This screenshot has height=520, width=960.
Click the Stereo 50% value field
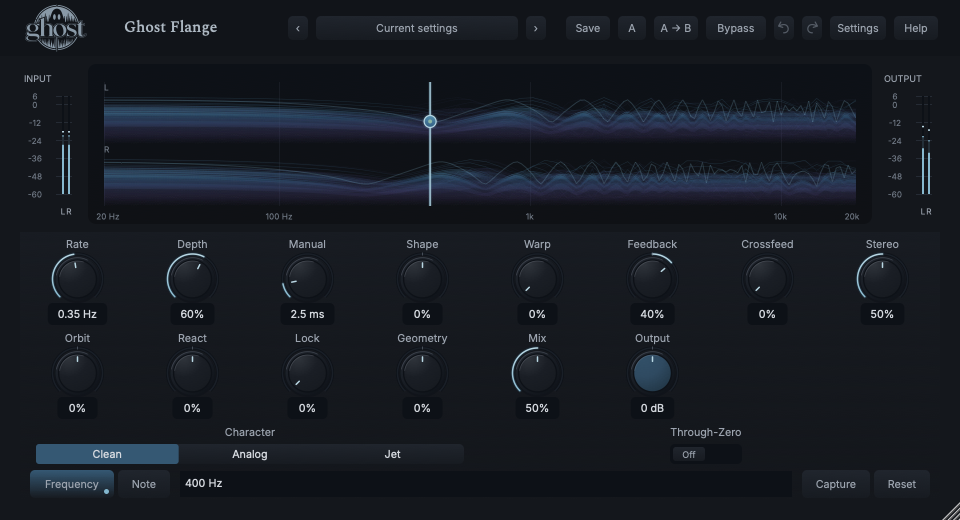pos(882,314)
